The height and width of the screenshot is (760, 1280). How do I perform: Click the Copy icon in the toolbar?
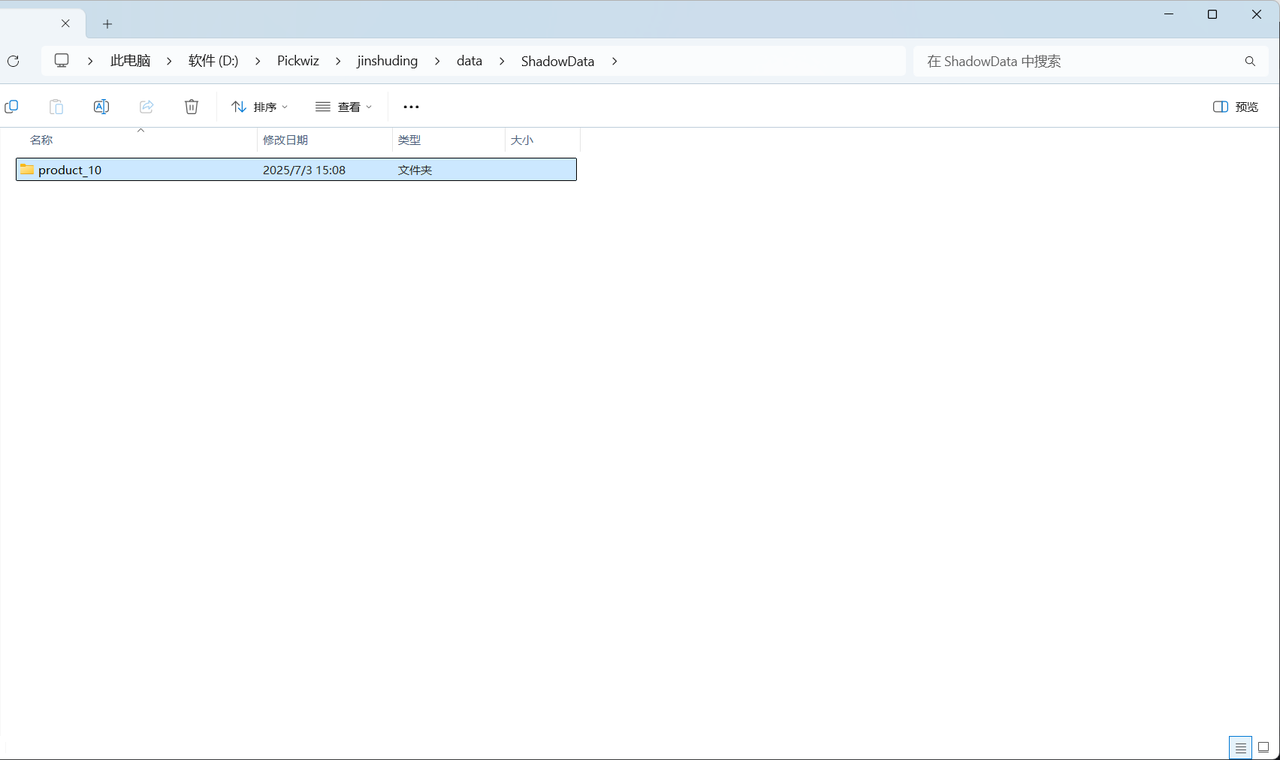(x=11, y=106)
